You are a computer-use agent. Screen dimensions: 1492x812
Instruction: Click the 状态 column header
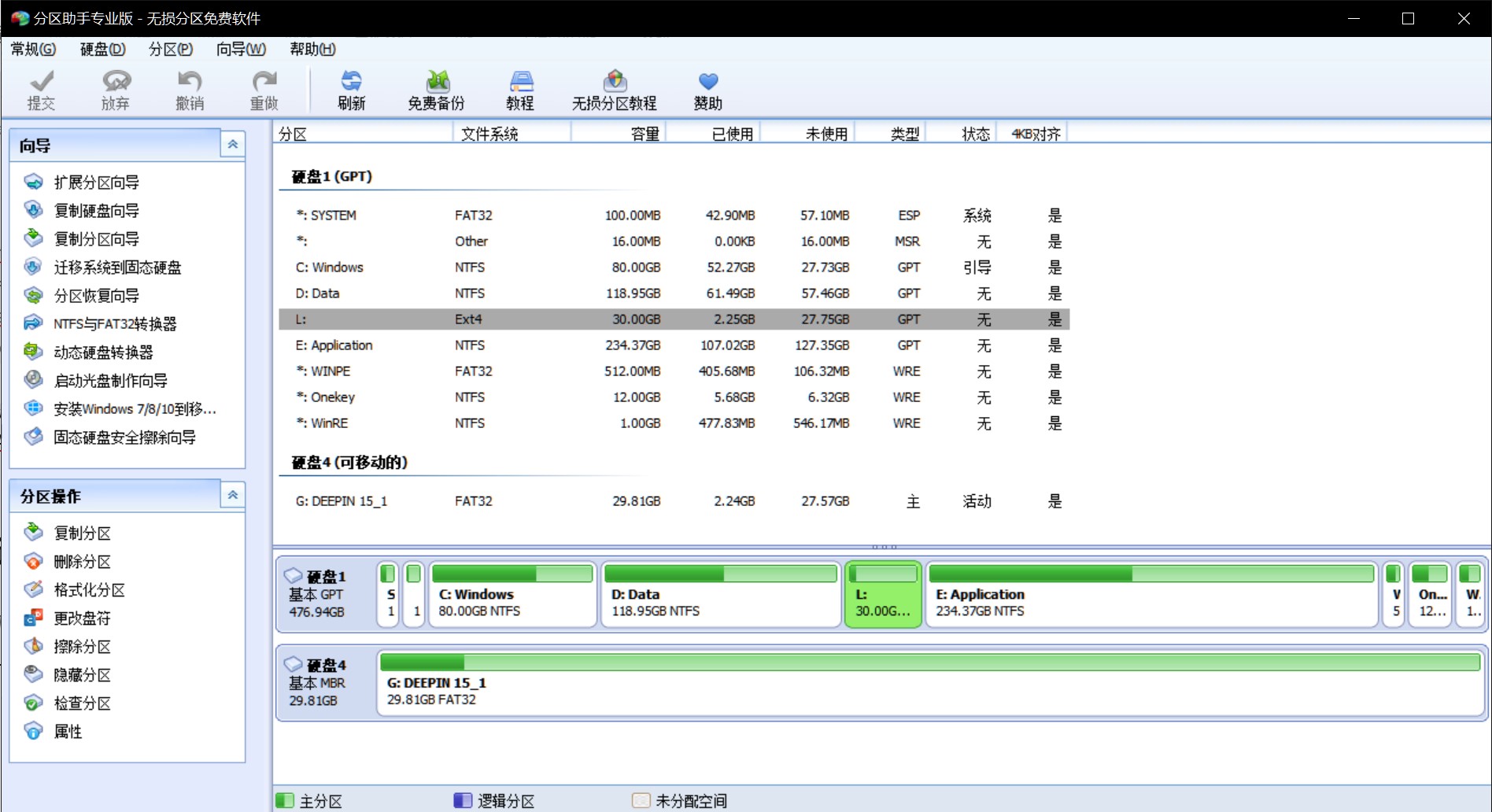click(961, 134)
